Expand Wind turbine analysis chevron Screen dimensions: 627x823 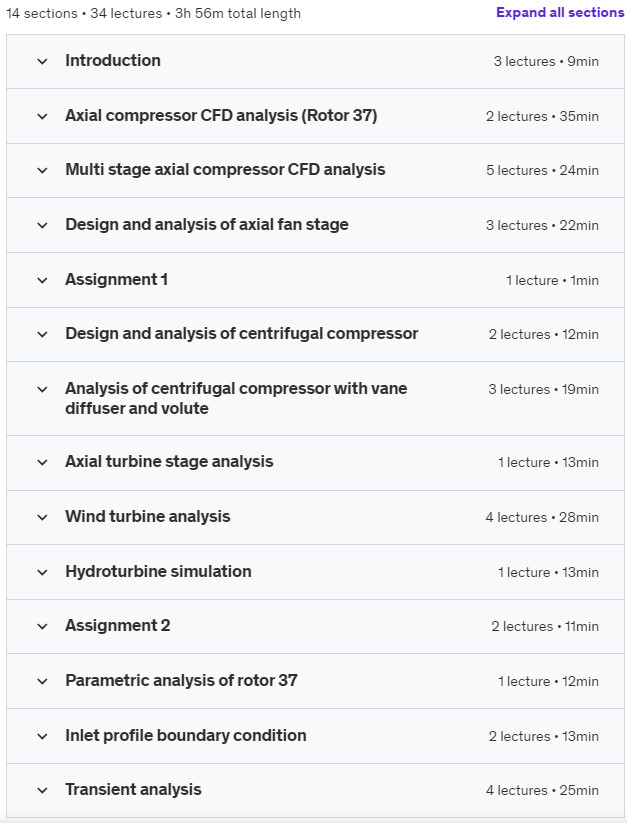pyautogui.click(x=42, y=518)
